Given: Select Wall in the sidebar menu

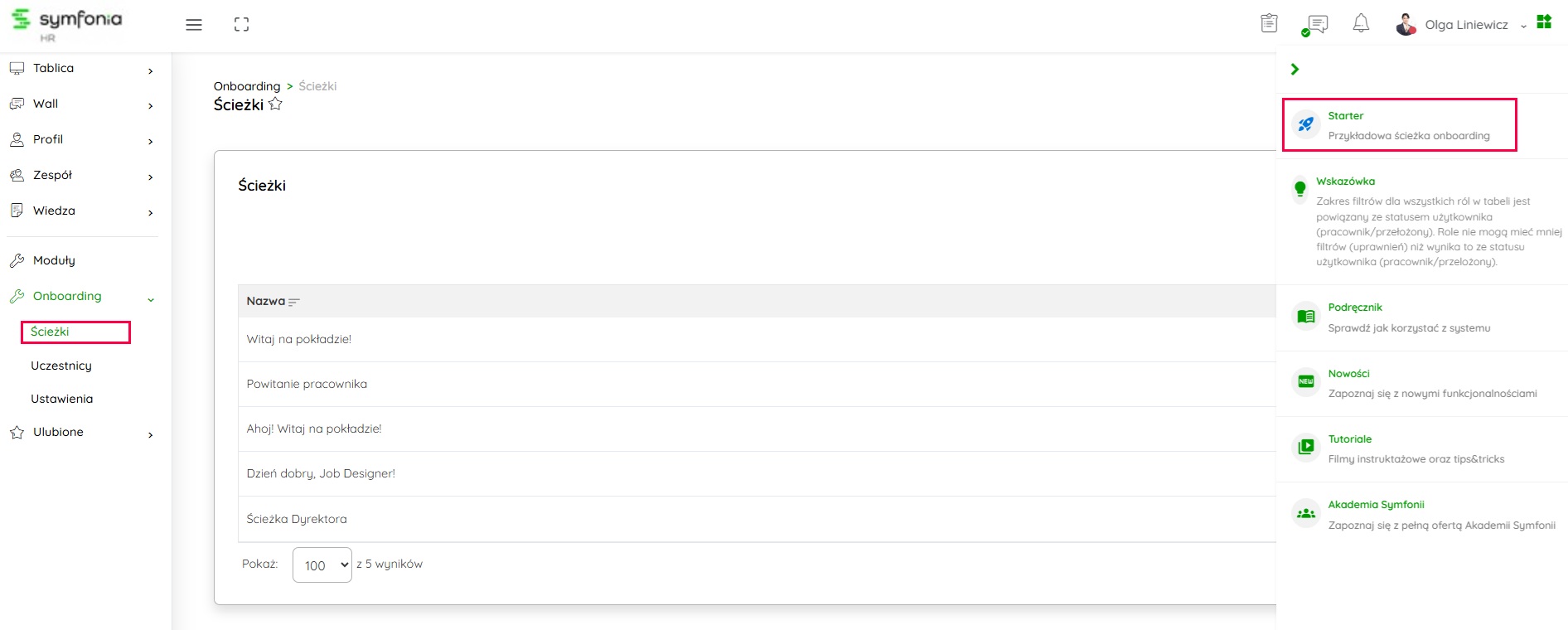Looking at the screenshot, I should pos(45,104).
